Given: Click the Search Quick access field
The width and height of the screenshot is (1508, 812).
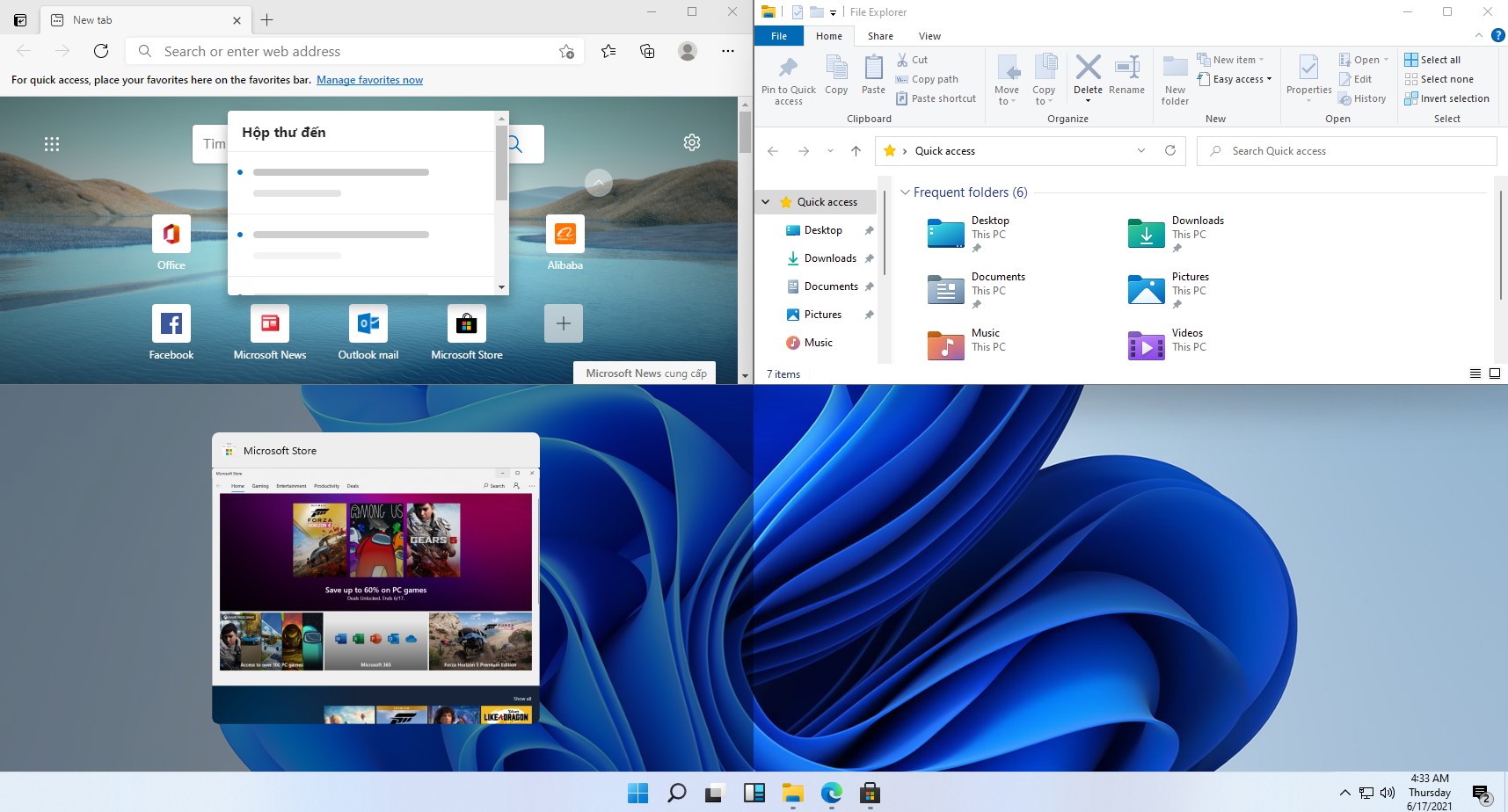Looking at the screenshot, I should pos(1346,150).
